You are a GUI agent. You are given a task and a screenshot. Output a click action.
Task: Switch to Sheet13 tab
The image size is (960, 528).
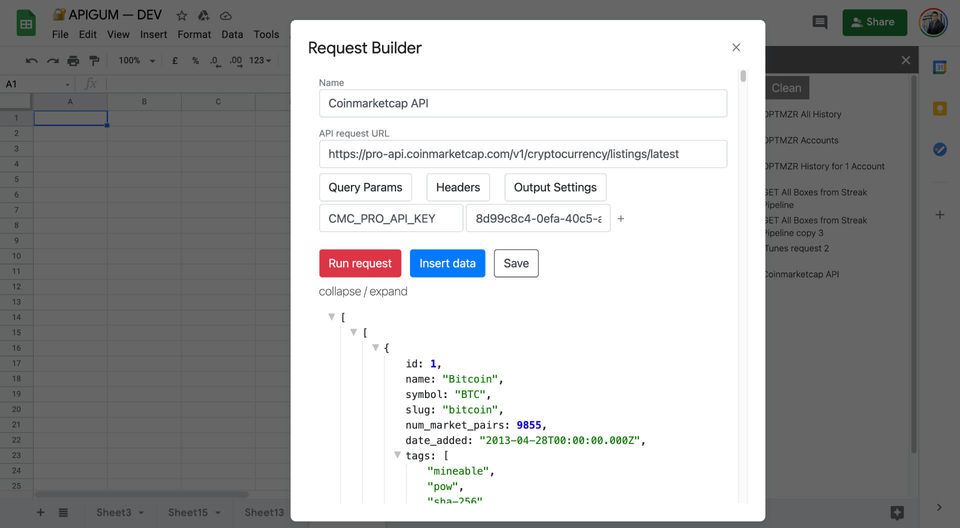point(264,513)
